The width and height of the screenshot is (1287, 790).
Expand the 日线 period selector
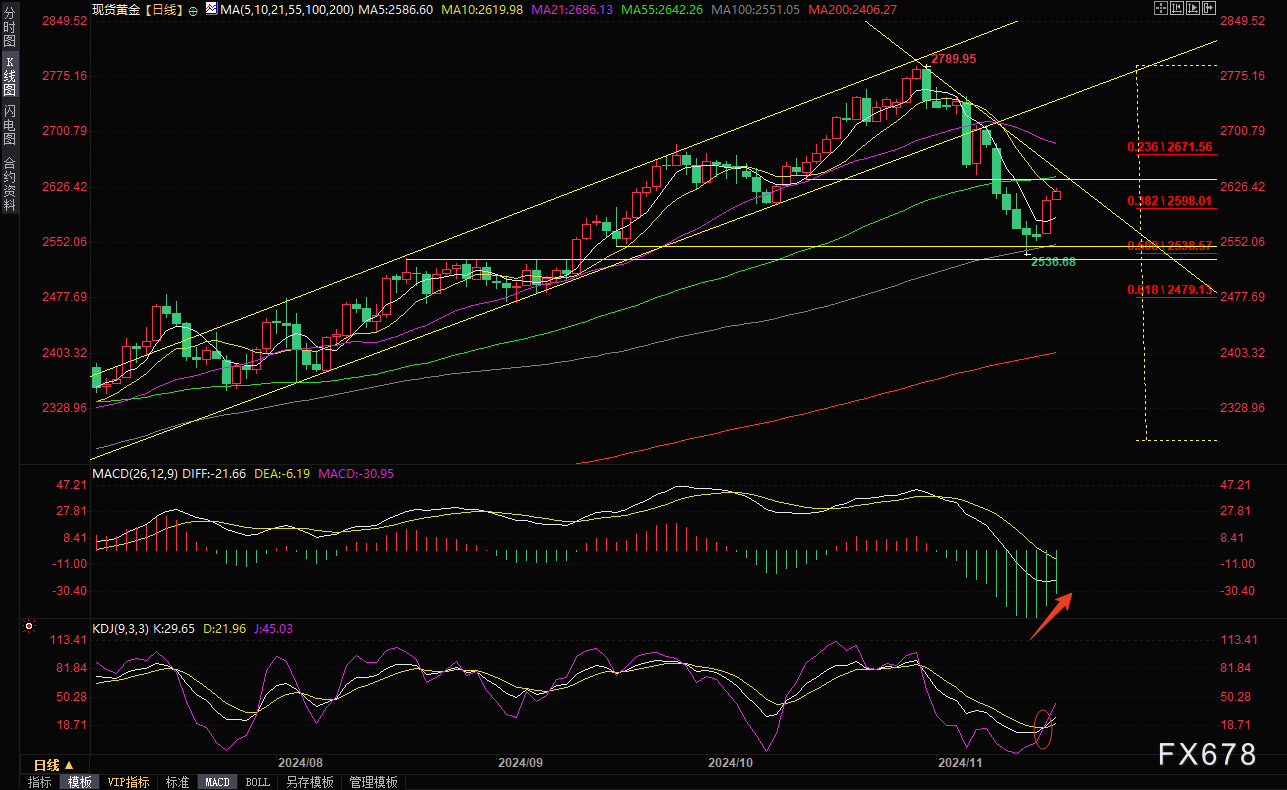(53, 765)
